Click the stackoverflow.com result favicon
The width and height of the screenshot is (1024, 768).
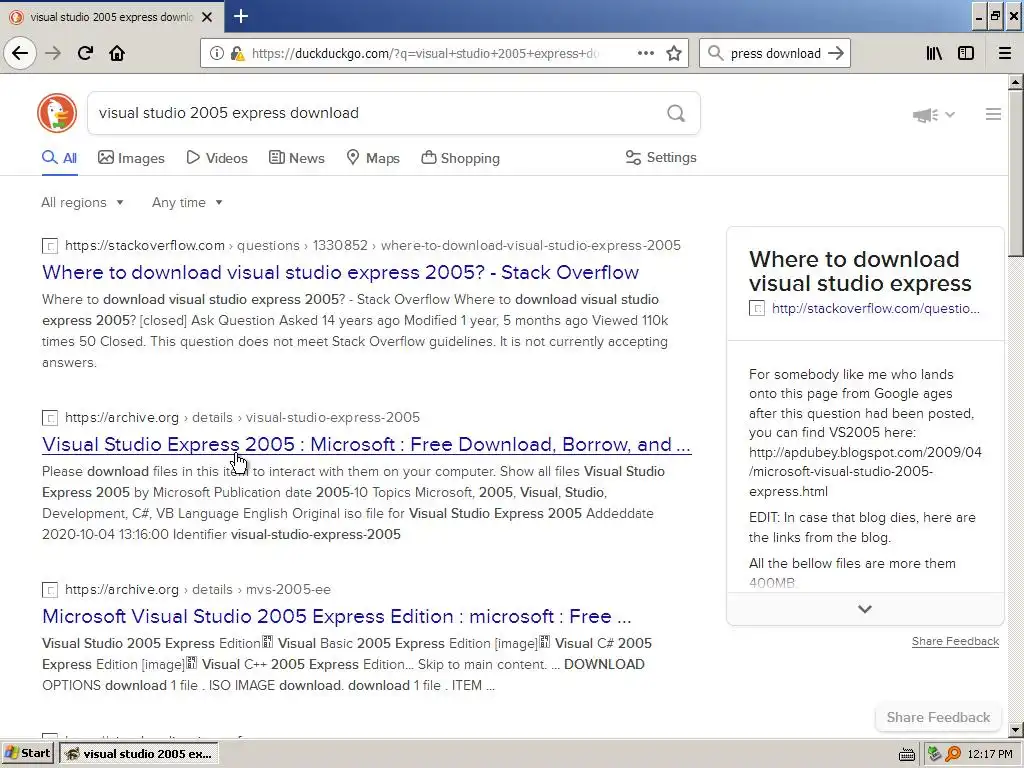click(50, 246)
